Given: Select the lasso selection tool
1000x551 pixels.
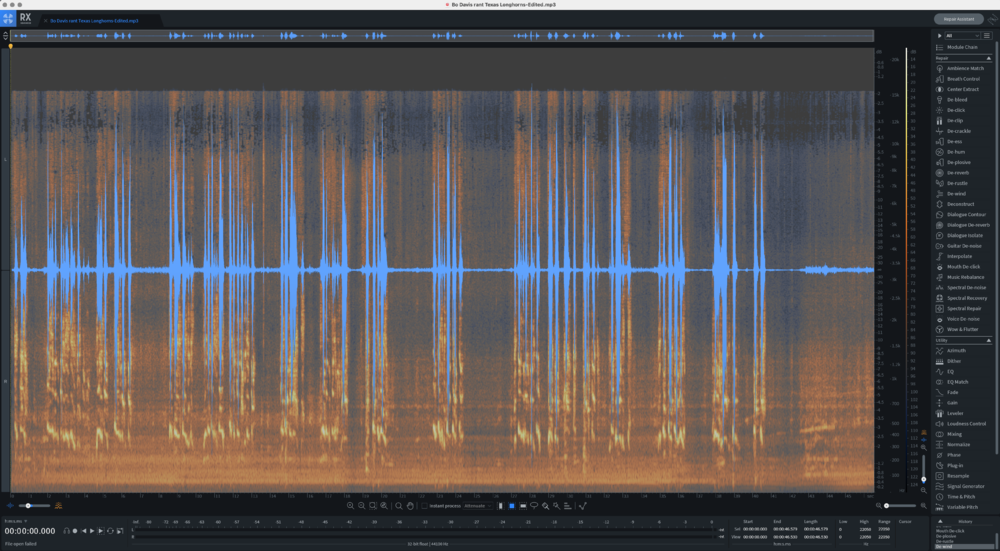Looking at the screenshot, I should [x=534, y=506].
